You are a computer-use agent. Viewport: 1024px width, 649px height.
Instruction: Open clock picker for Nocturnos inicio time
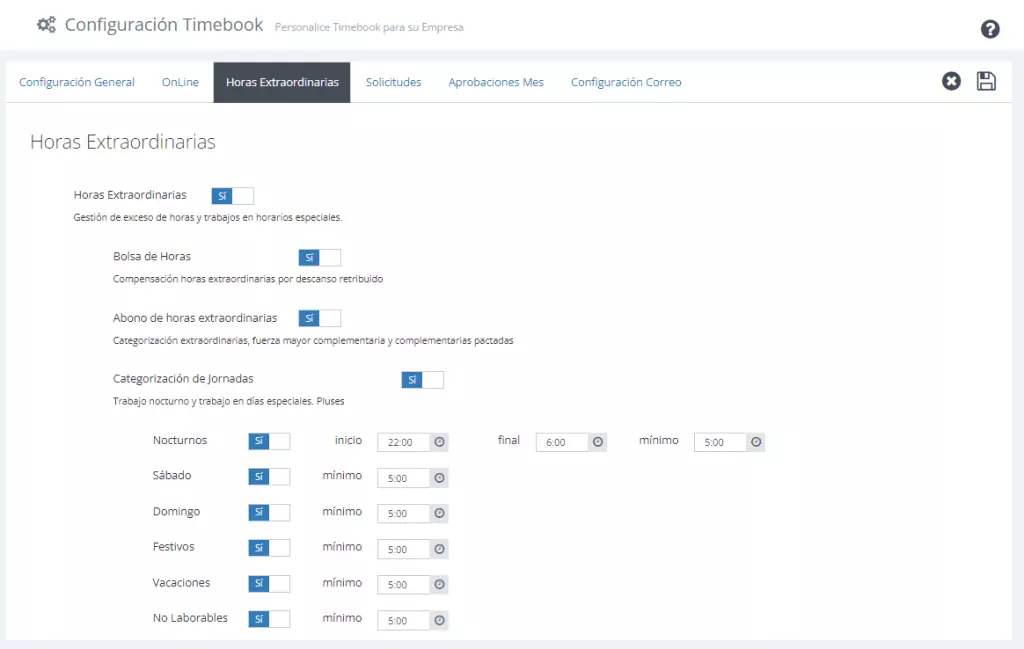[440, 442]
